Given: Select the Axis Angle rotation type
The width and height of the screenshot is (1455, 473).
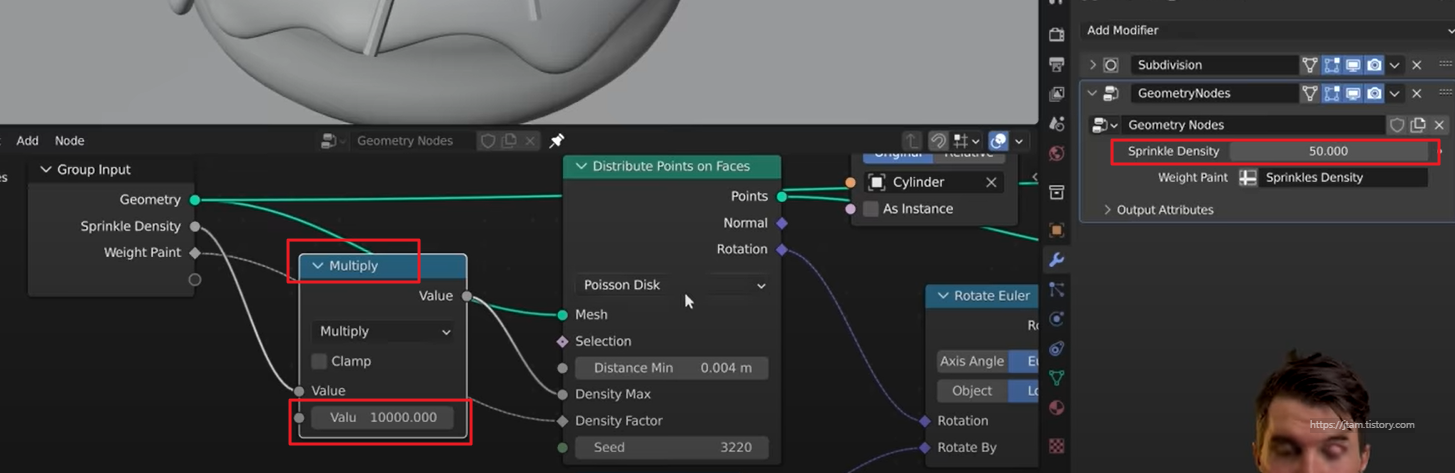Looking at the screenshot, I should click(971, 361).
